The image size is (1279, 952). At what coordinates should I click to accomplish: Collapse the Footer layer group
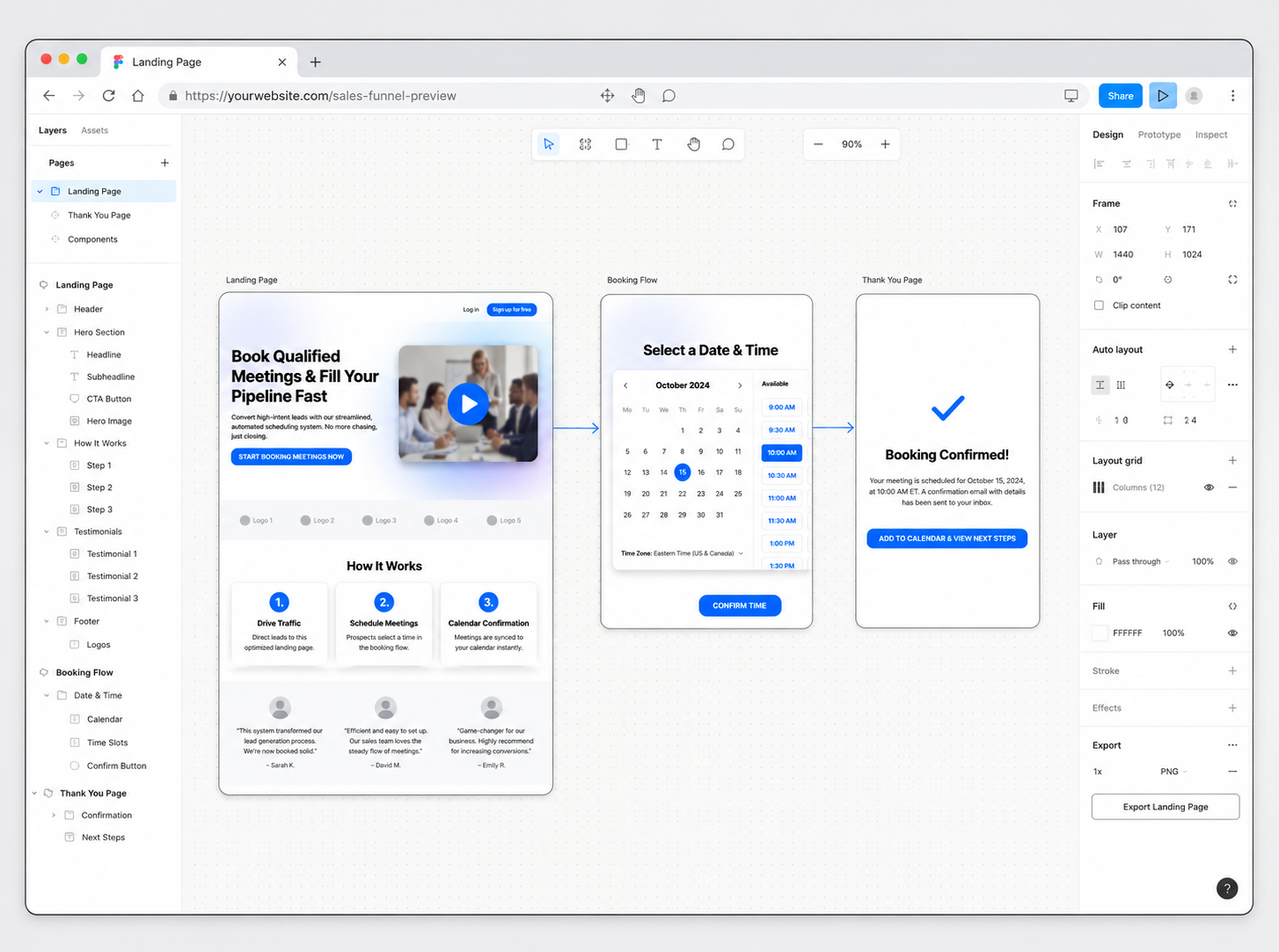pyautogui.click(x=47, y=621)
